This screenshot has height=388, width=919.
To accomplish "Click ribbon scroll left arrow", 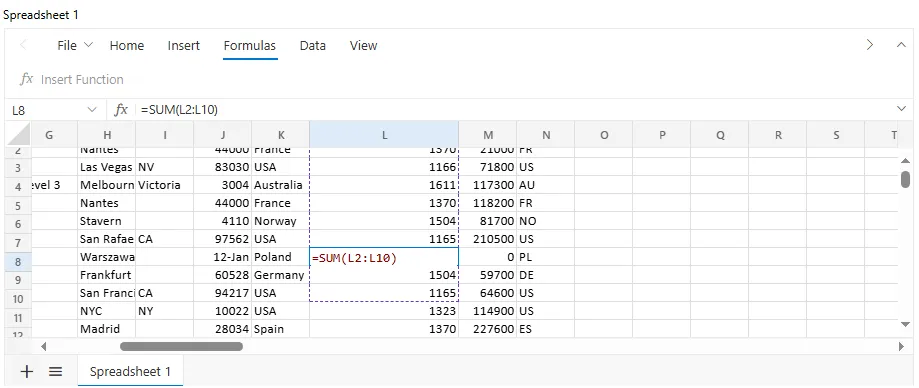I will click(x=23, y=45).
